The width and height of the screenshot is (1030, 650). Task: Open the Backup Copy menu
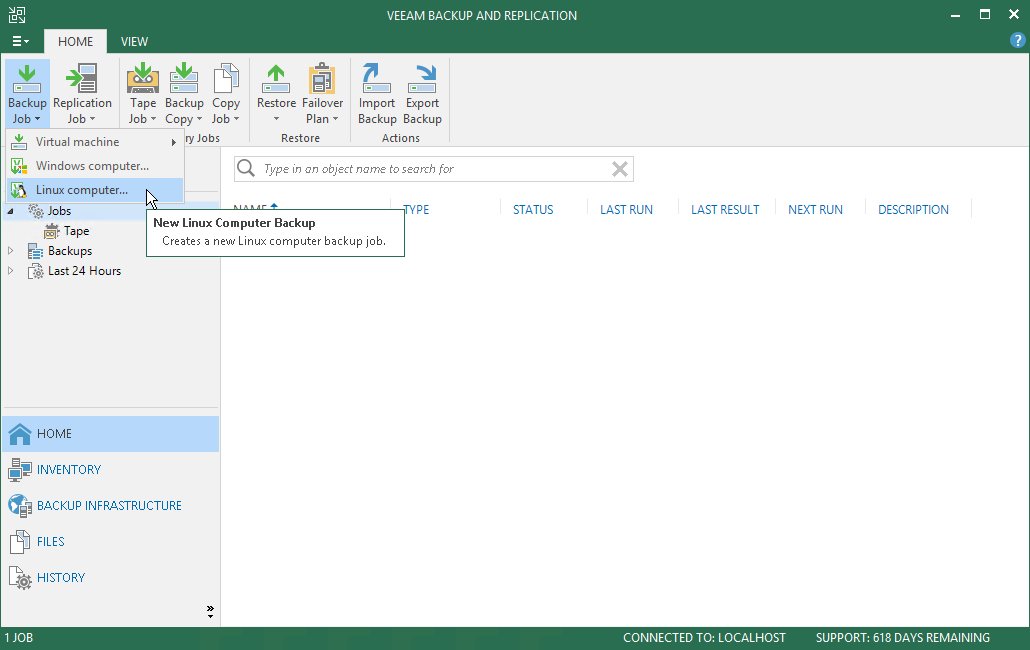pos(184,94)
